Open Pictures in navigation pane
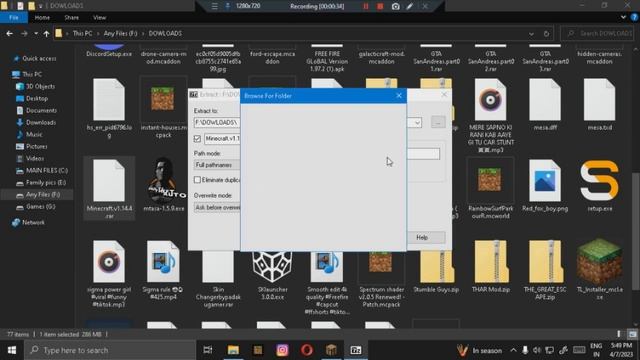 36,147
